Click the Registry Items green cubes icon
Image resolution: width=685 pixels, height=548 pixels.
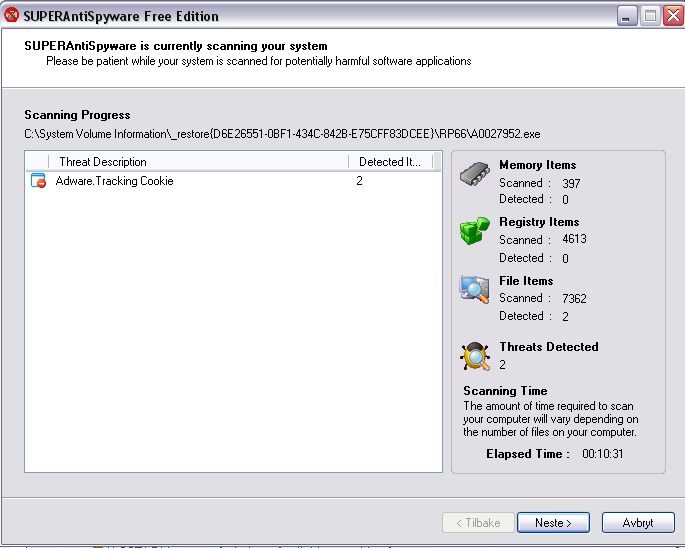pos(474,231)
